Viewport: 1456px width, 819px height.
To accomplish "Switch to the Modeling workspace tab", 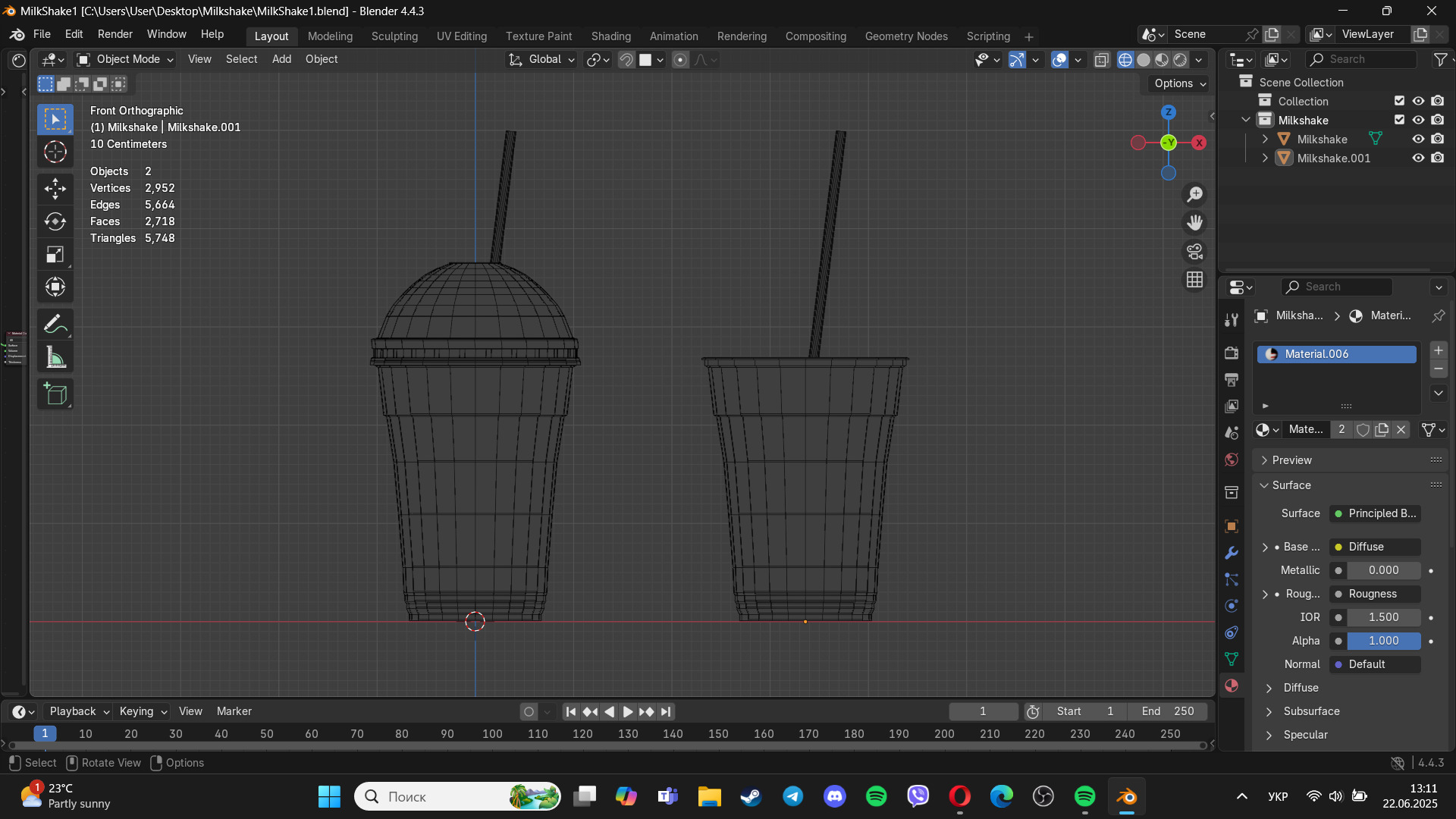I will pyautogui.click(x=330, y=36).
